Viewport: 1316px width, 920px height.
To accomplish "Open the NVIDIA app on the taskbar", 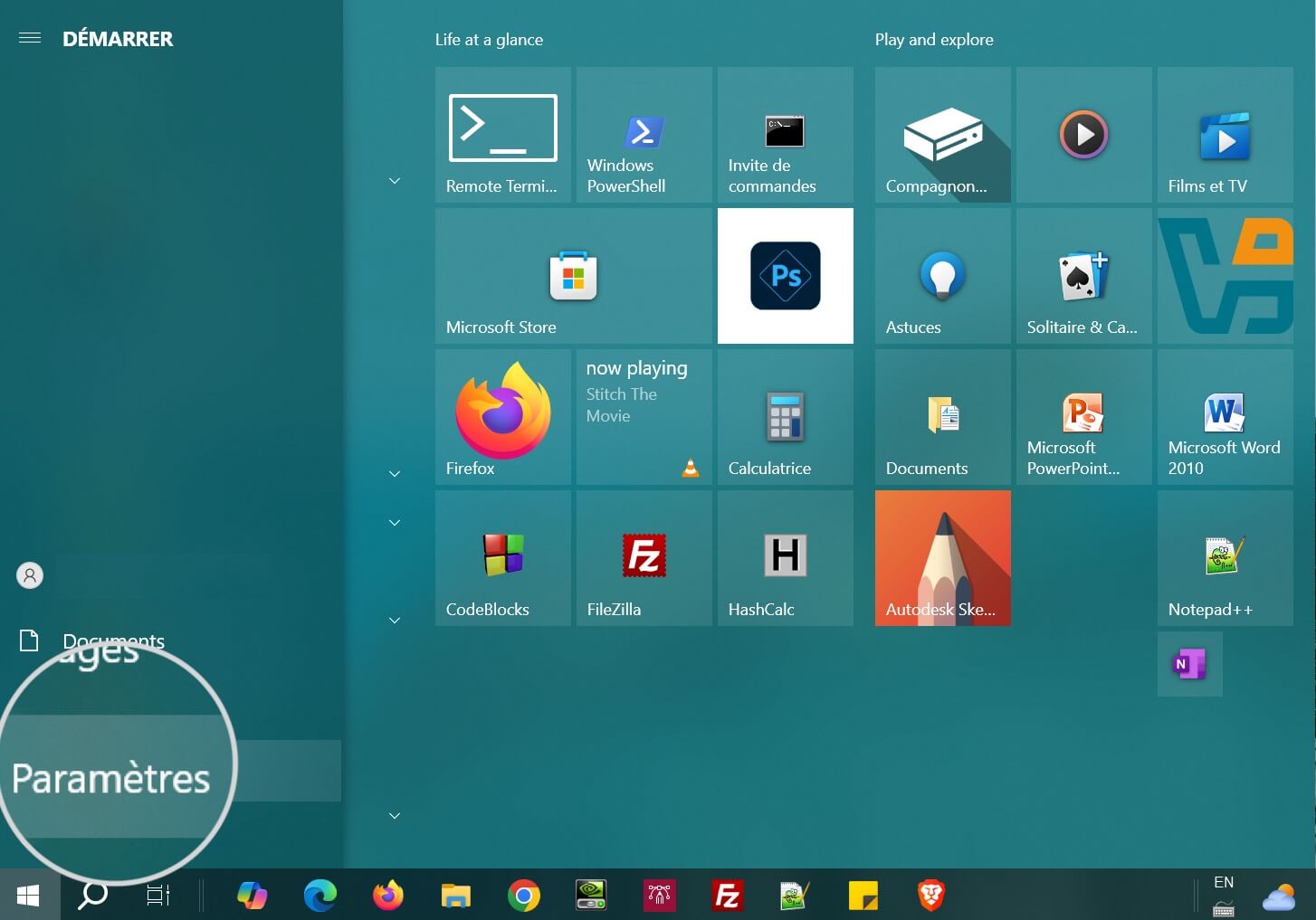I will (591, 896).
